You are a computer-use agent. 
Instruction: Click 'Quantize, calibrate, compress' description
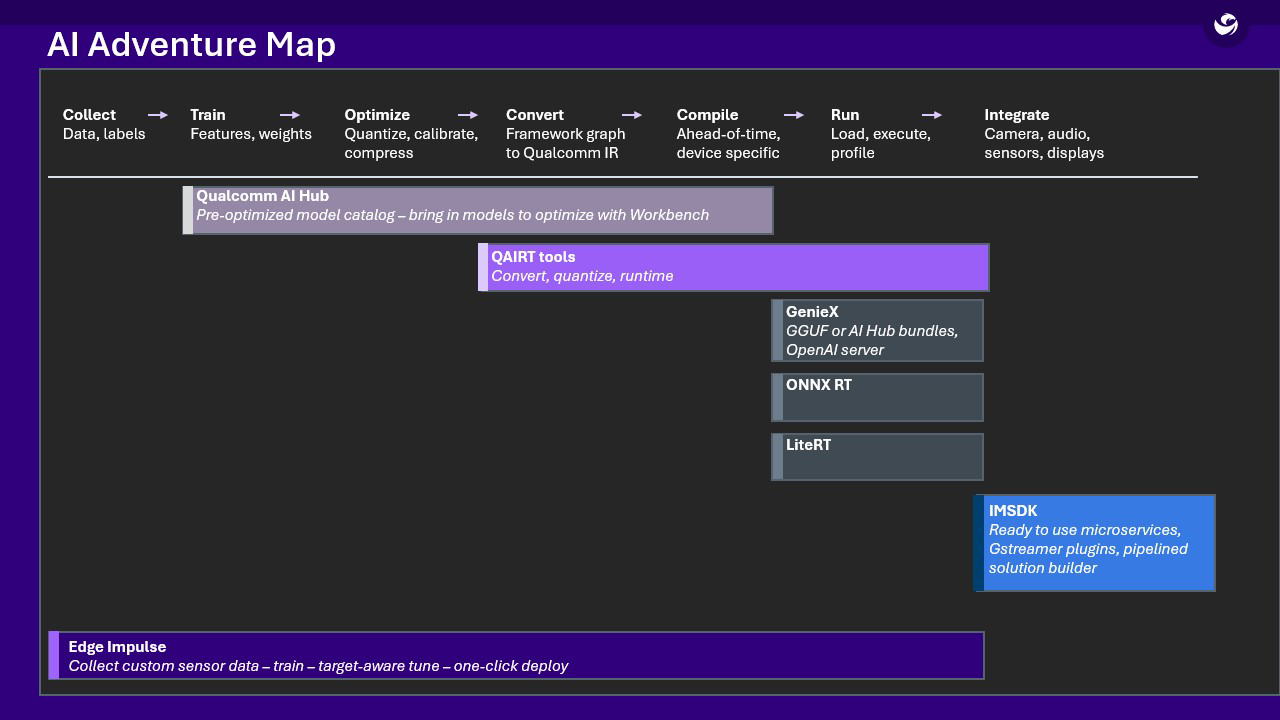[411, 143]
